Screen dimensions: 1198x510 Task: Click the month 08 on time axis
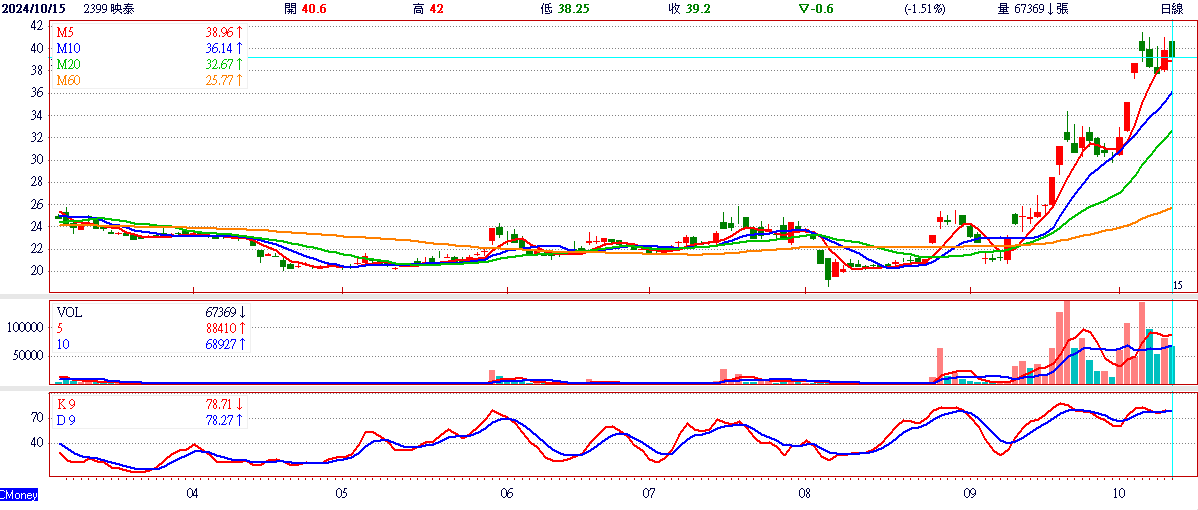point(805,493)
